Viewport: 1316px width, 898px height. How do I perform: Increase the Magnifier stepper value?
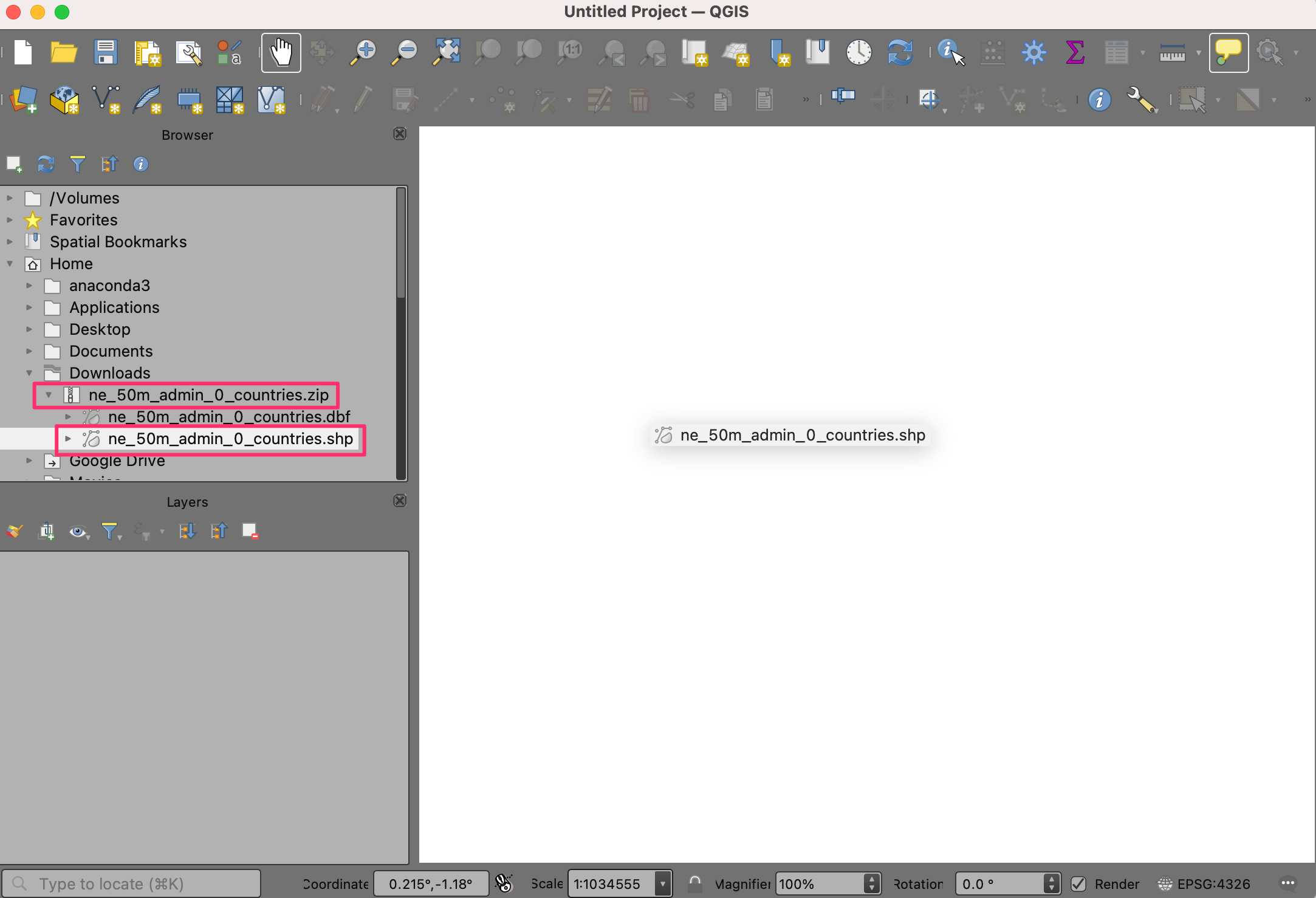pos(872,879)
